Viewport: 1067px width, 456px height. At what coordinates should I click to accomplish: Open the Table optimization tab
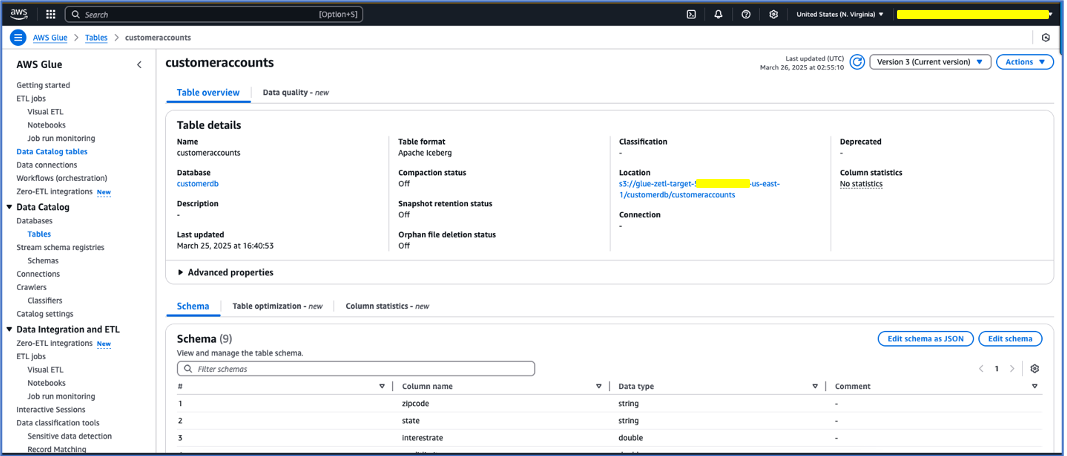pyautogui.click(x=278, y=306)
